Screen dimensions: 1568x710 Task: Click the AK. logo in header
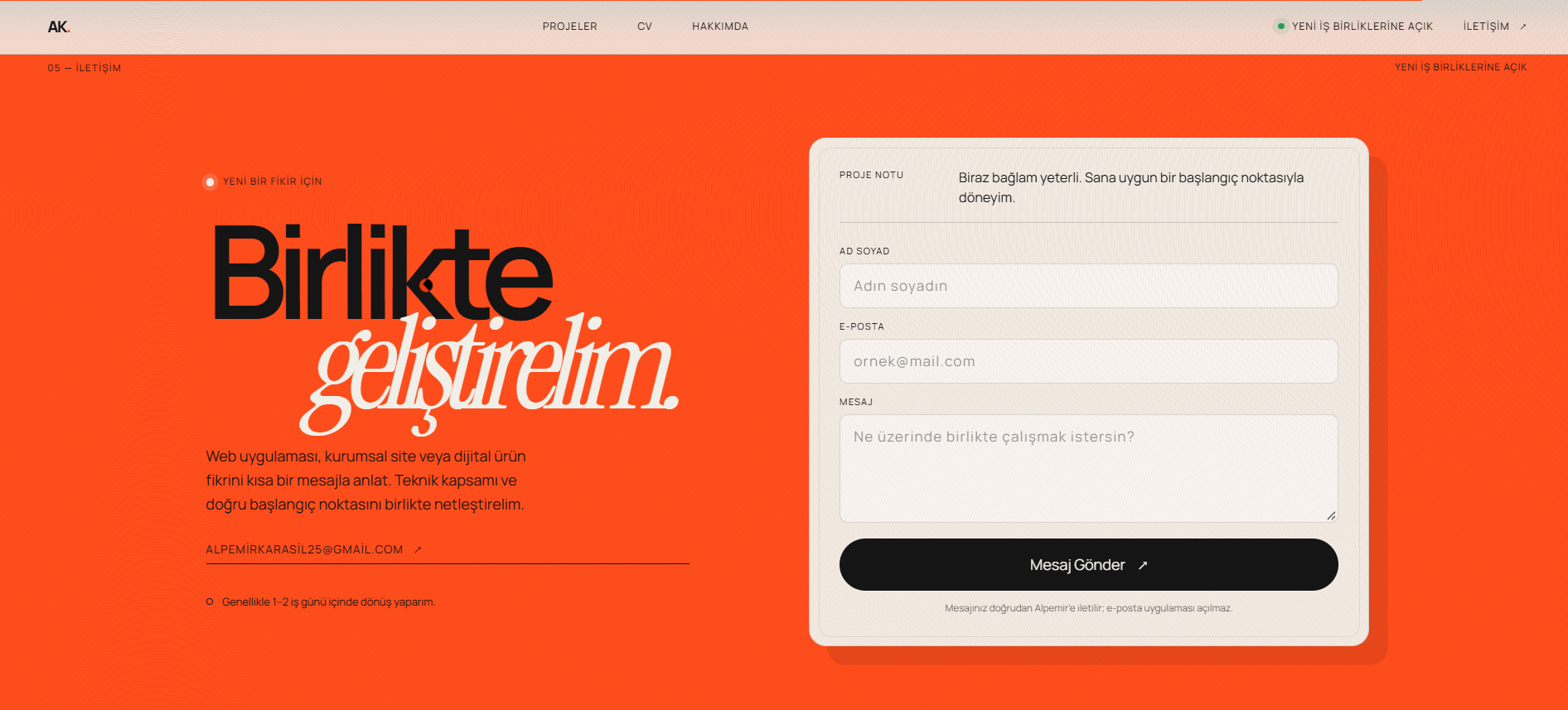coord(59,27)
